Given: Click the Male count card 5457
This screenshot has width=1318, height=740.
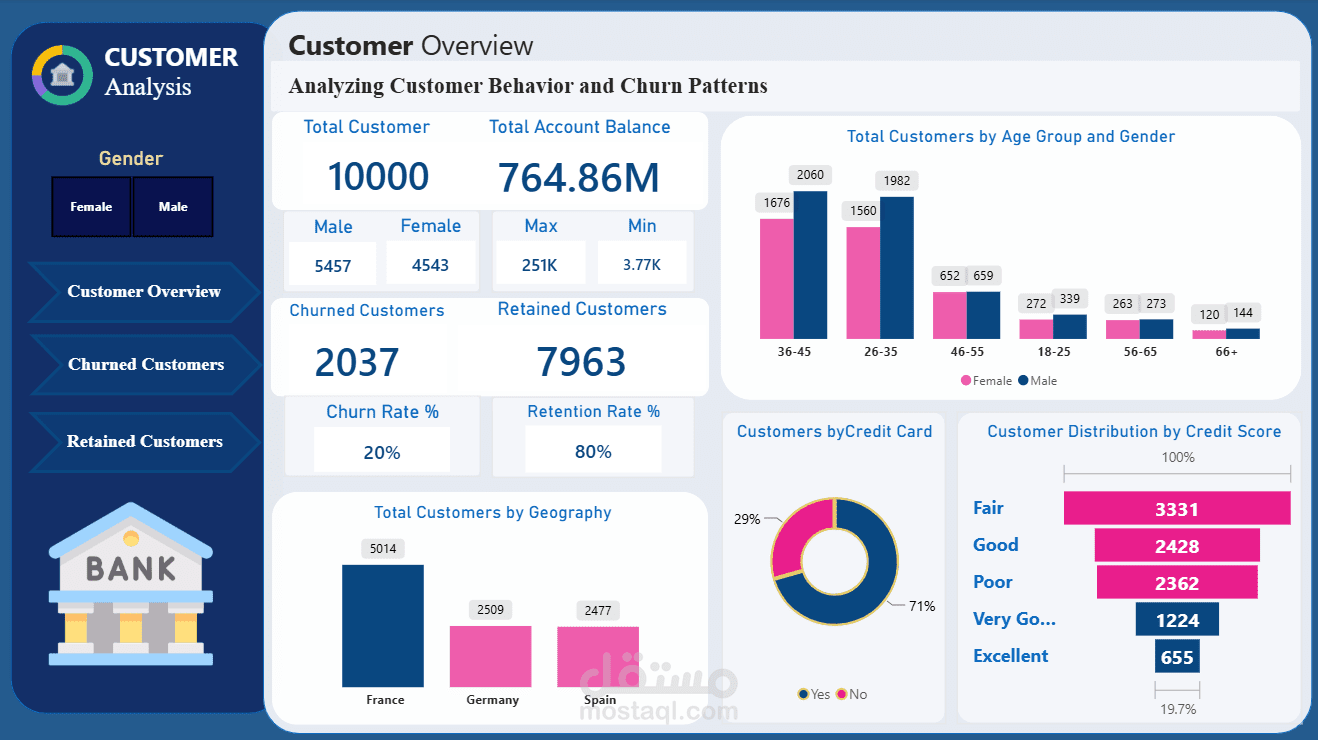Looking at the screenshot, I should tap(333, 265).
